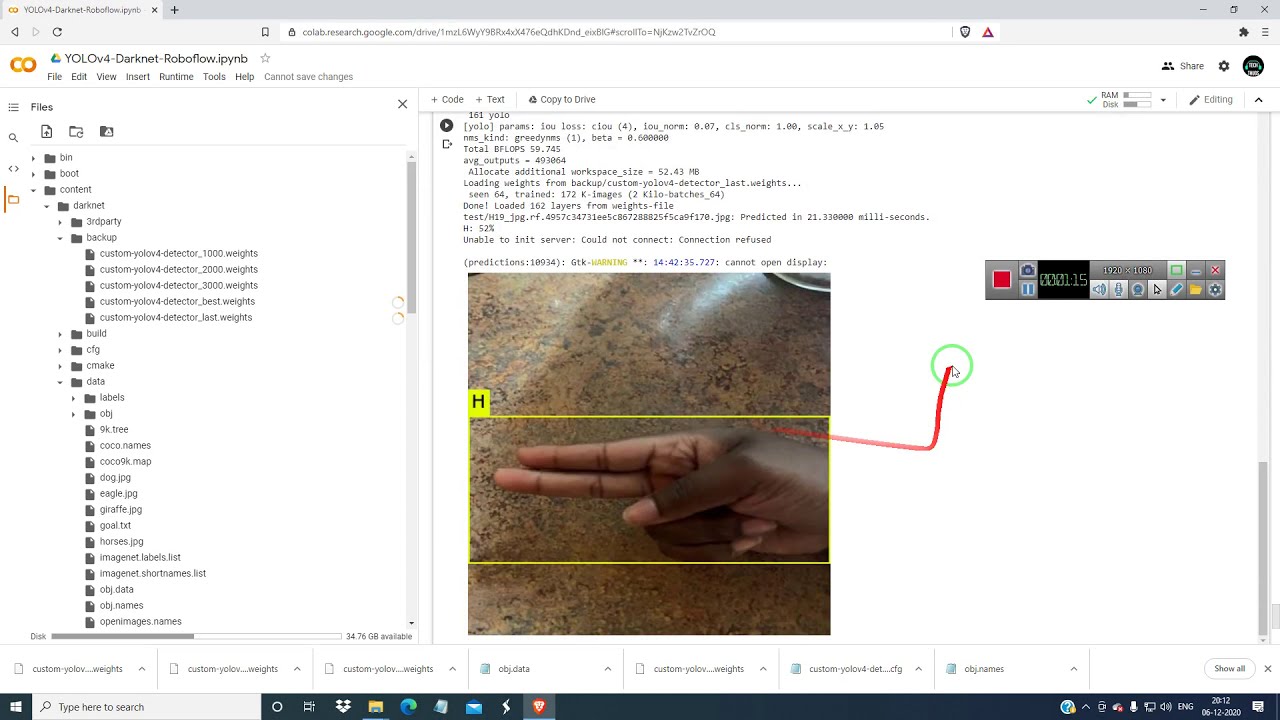Viewport: 1280px width, 720px height.
Task: Star the YOLOv4 notebook
Action: pyautogui.click(x=265, y=58)
